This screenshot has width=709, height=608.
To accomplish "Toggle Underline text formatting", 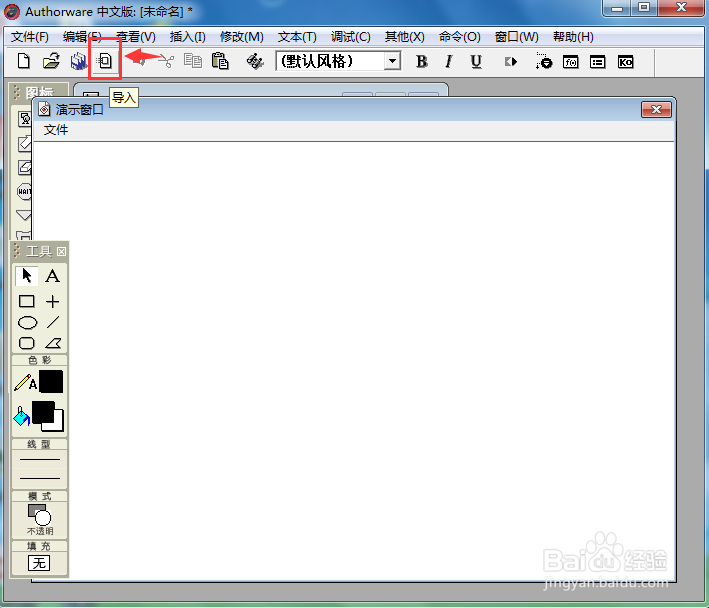I will [476, 61].
